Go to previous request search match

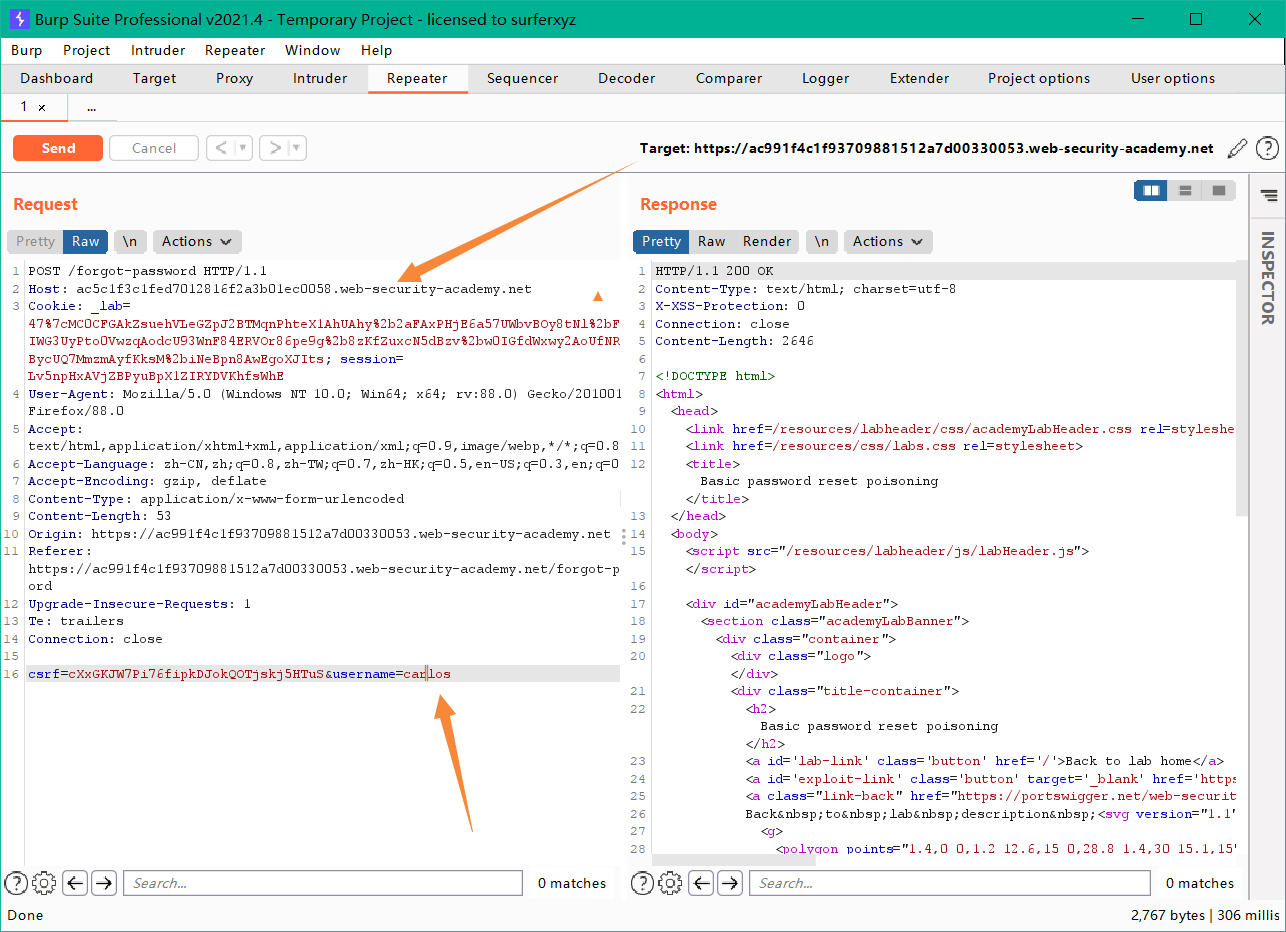[x=74, y=883]
